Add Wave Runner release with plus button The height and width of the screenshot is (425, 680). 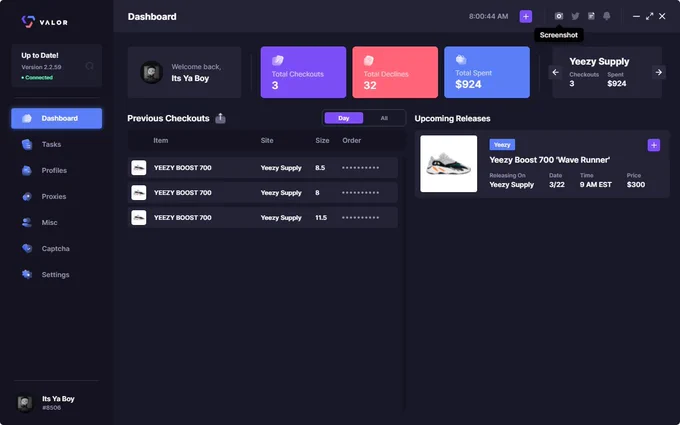654,145
